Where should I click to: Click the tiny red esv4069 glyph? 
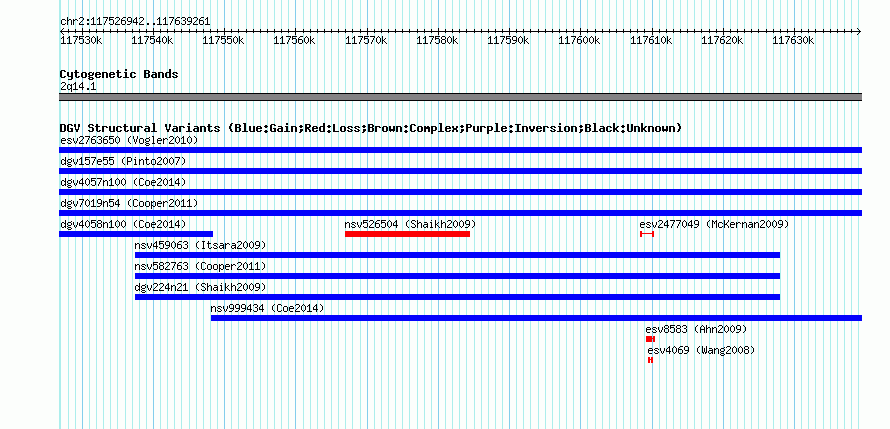(x=650, y=360)
